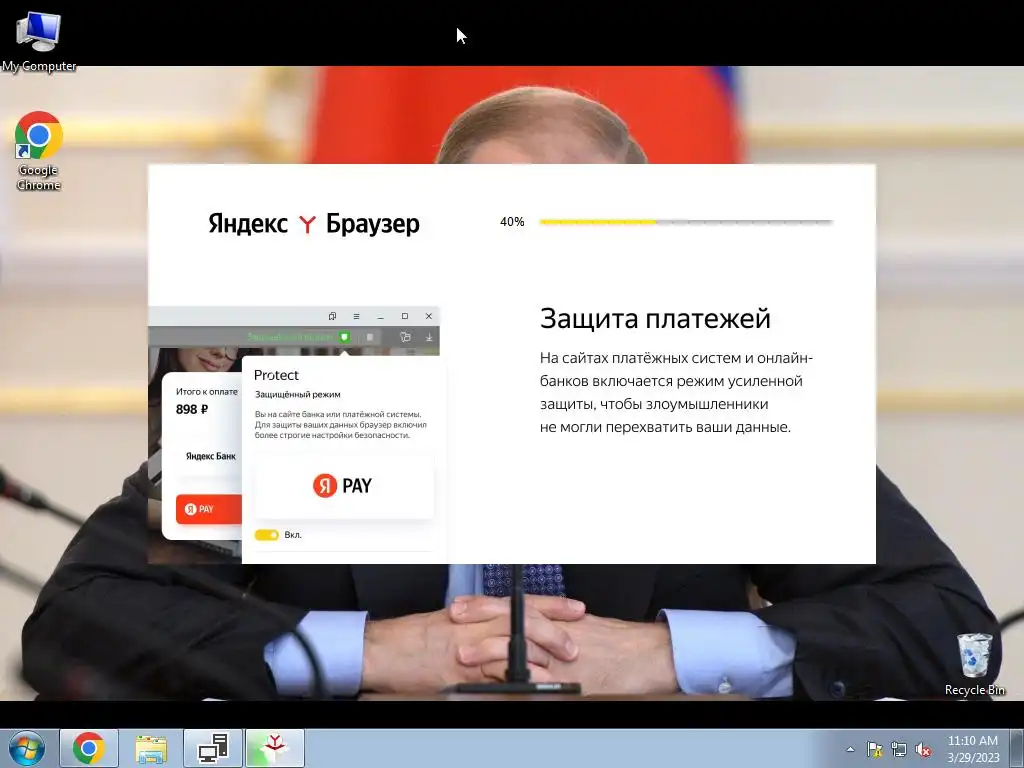Switch to the Yandex installer taskbar item

click(275, 748)
